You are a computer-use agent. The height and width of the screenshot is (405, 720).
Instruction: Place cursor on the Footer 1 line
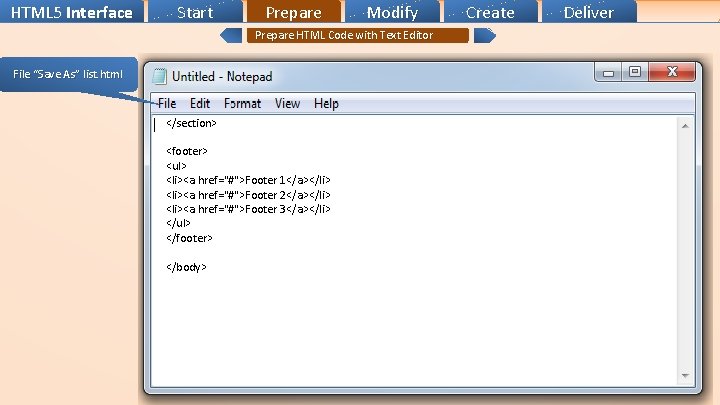(x=248, y=180)
